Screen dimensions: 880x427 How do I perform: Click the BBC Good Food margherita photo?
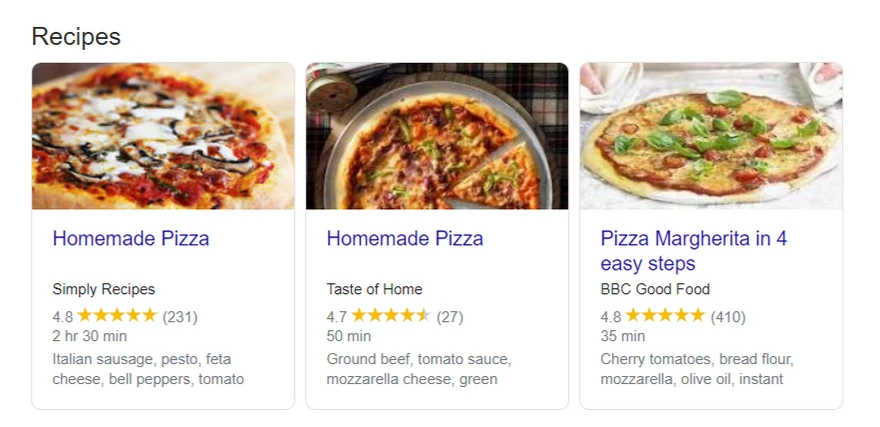711,136
